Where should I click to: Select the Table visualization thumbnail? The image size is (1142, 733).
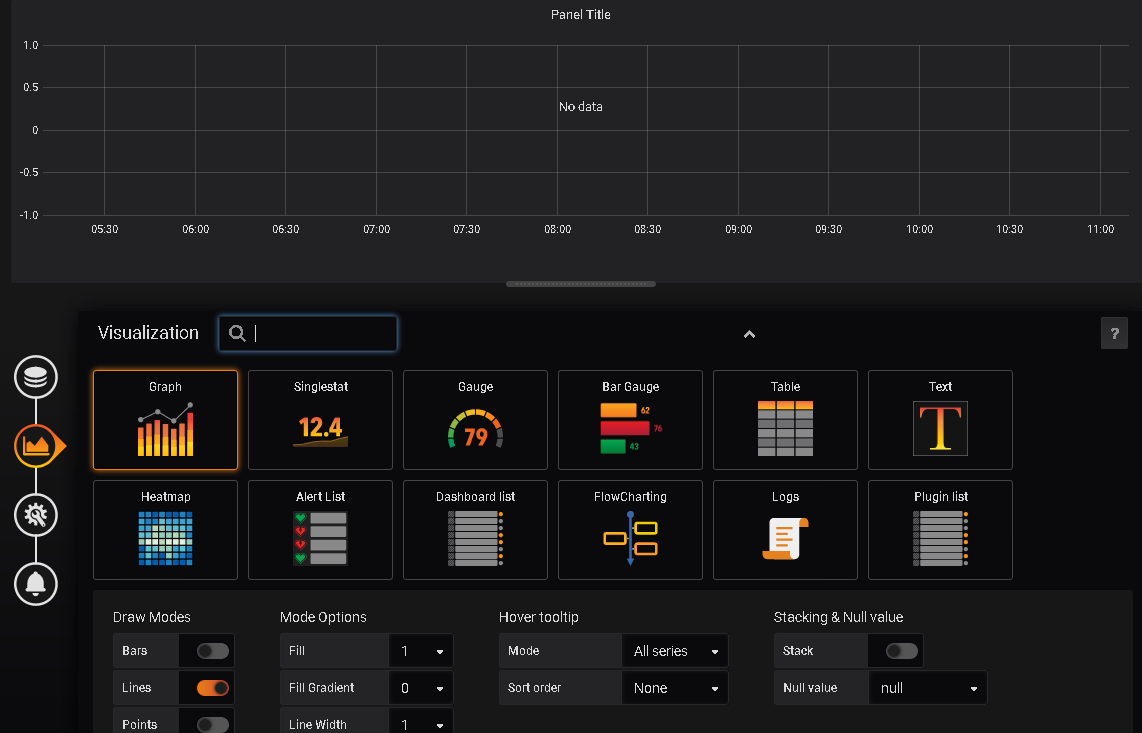tap(785, 420)
